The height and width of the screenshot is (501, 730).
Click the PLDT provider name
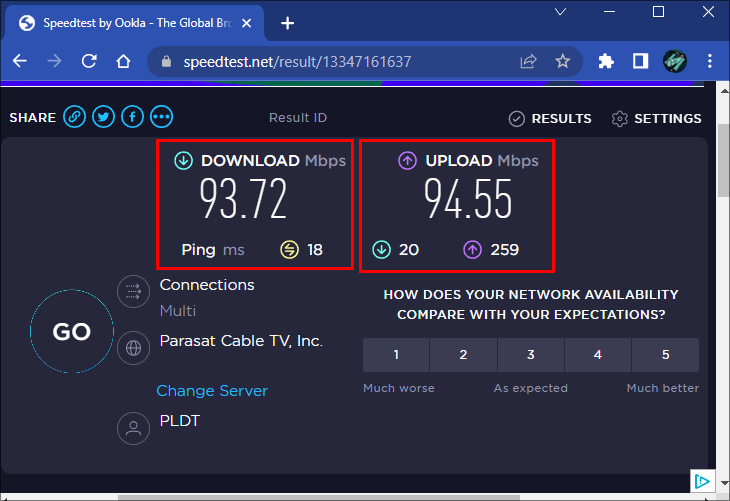[180, 421]
